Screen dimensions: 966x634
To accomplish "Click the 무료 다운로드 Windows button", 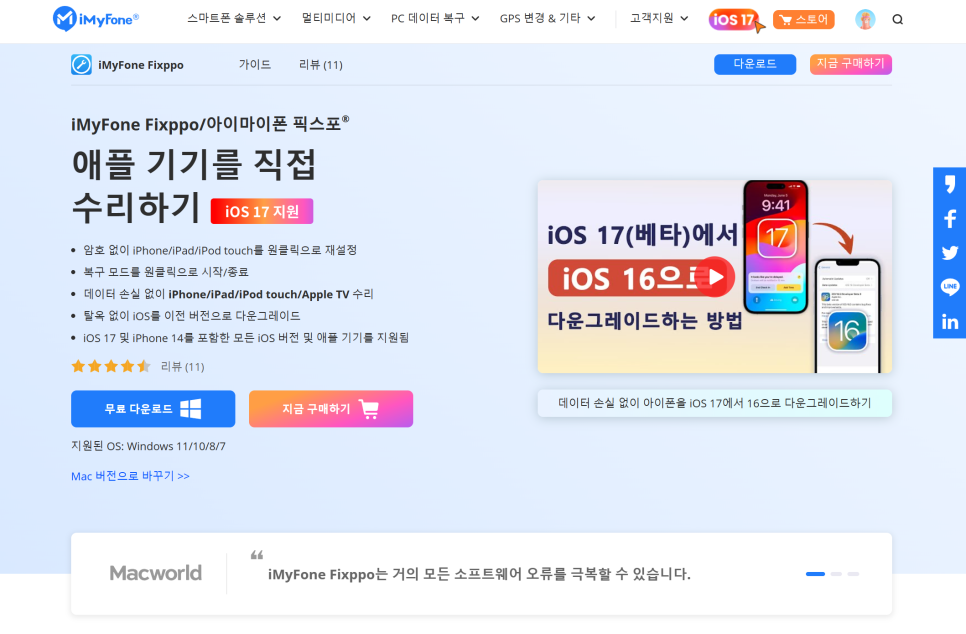I will coord(153,408).
